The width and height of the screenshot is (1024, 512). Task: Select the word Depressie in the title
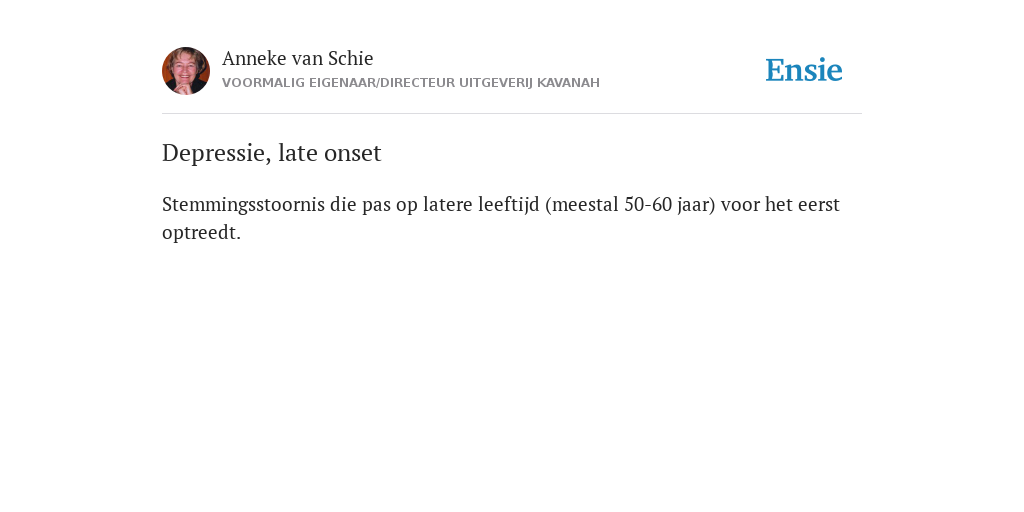216,153
